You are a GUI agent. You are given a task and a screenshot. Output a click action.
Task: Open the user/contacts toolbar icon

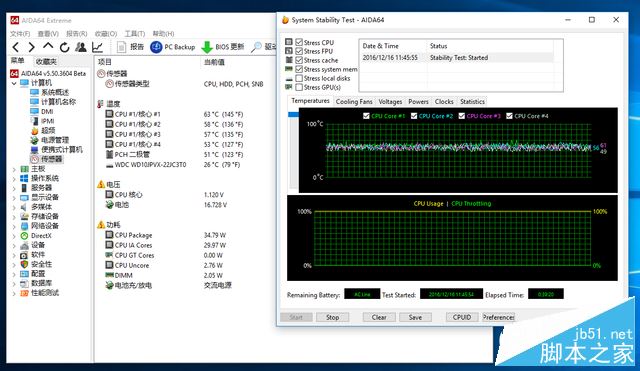[81, 47]
